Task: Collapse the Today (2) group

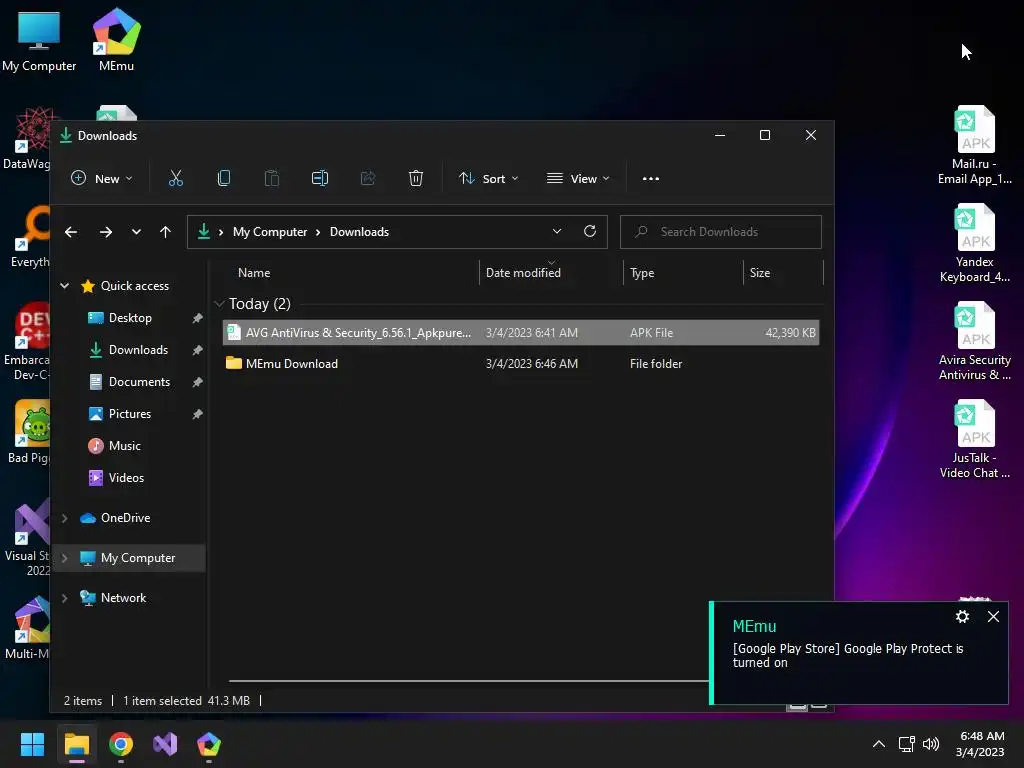Action: [219, 304]
